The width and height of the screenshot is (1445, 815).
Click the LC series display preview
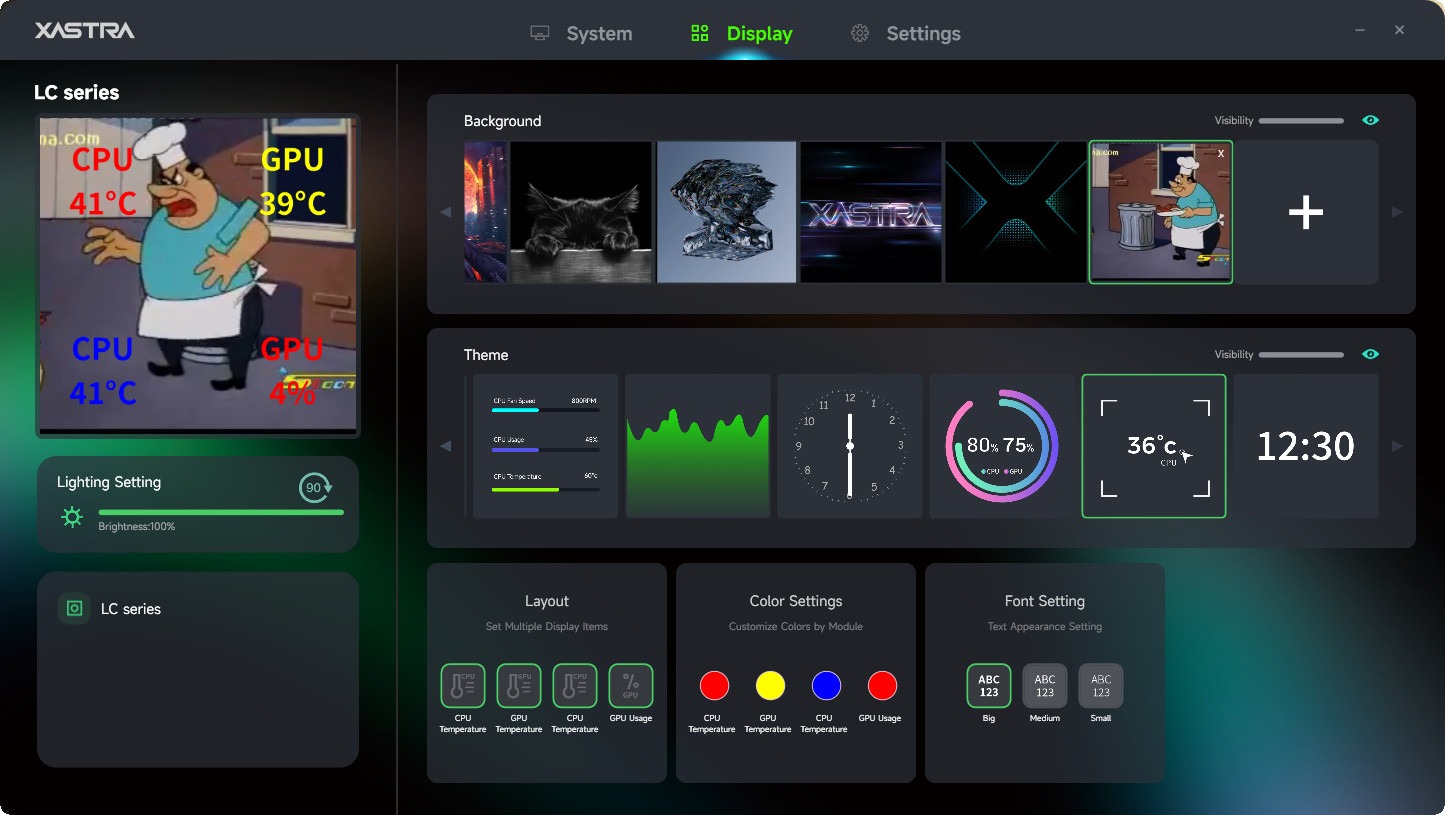pyautogui.click(x=198, y=275)
